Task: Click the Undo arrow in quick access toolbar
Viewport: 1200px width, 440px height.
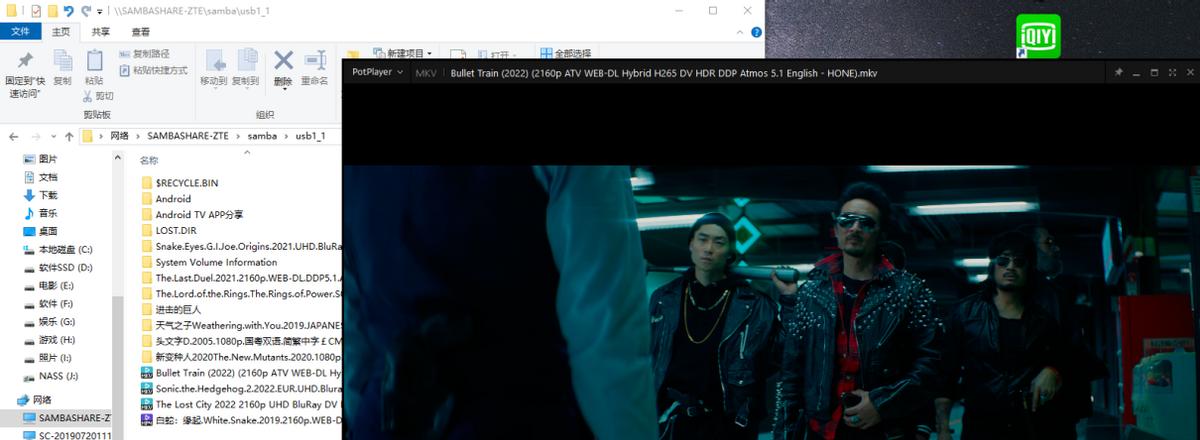Action: click(68, 11)
